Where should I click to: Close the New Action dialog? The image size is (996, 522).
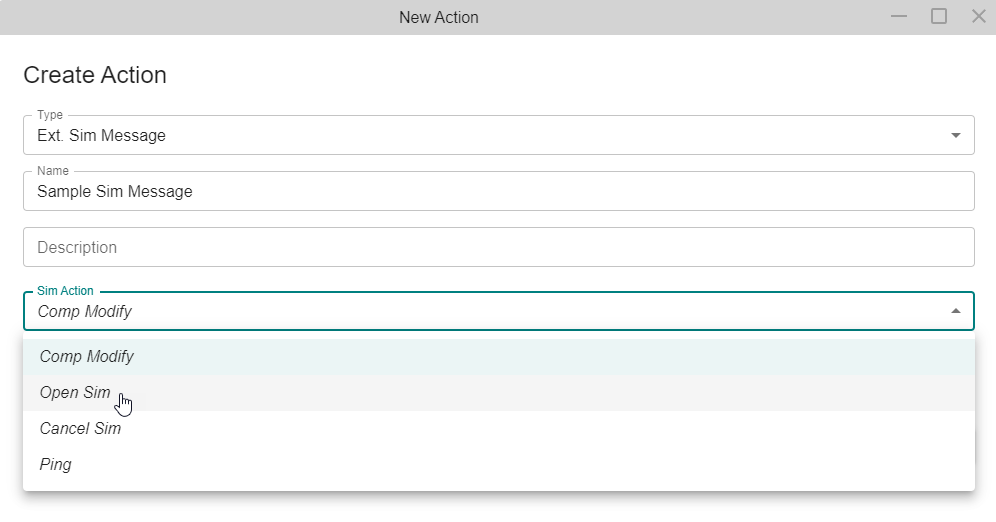(978, 17)
